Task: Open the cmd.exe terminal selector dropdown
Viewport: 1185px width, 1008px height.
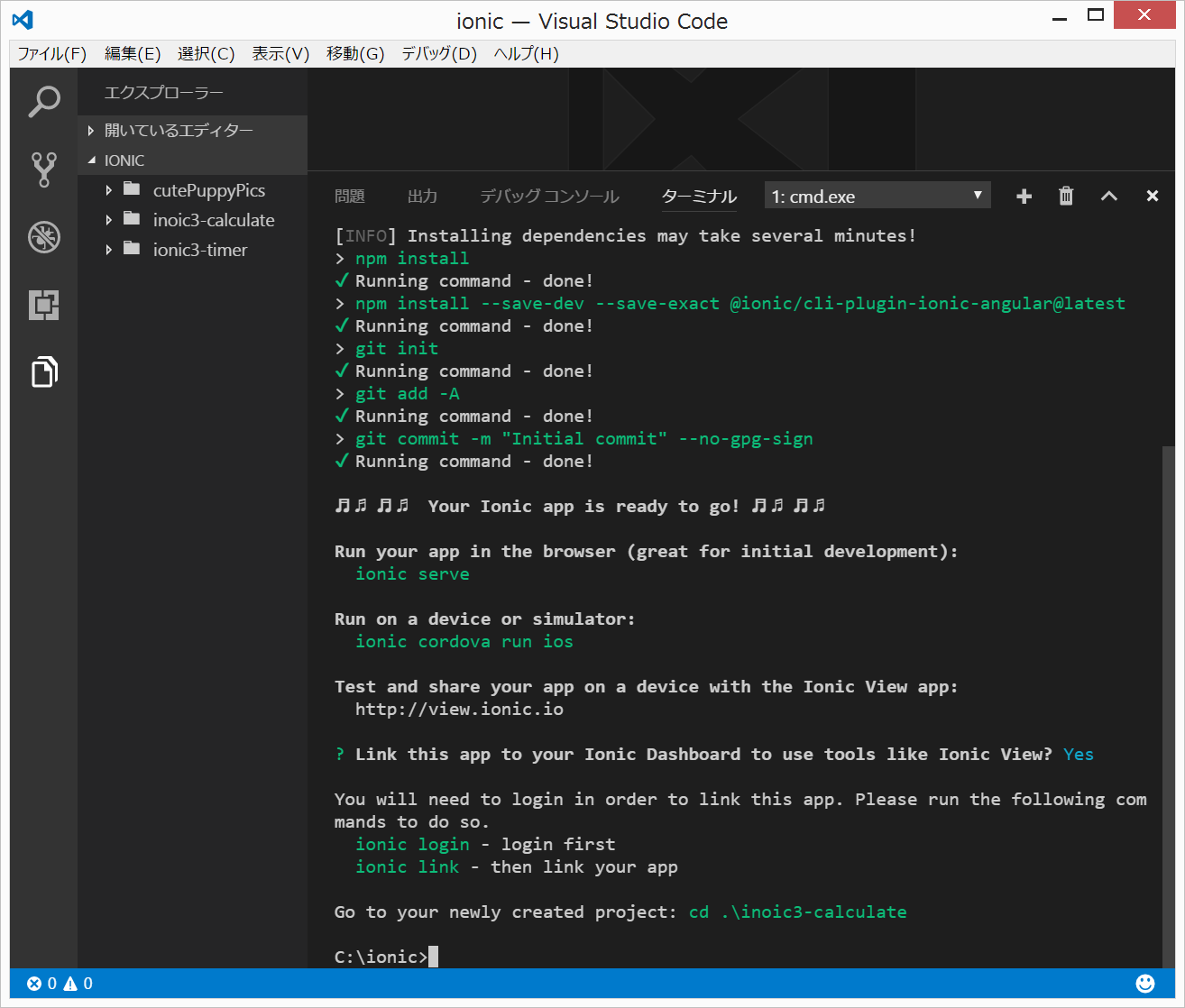Action: [877, 197]
